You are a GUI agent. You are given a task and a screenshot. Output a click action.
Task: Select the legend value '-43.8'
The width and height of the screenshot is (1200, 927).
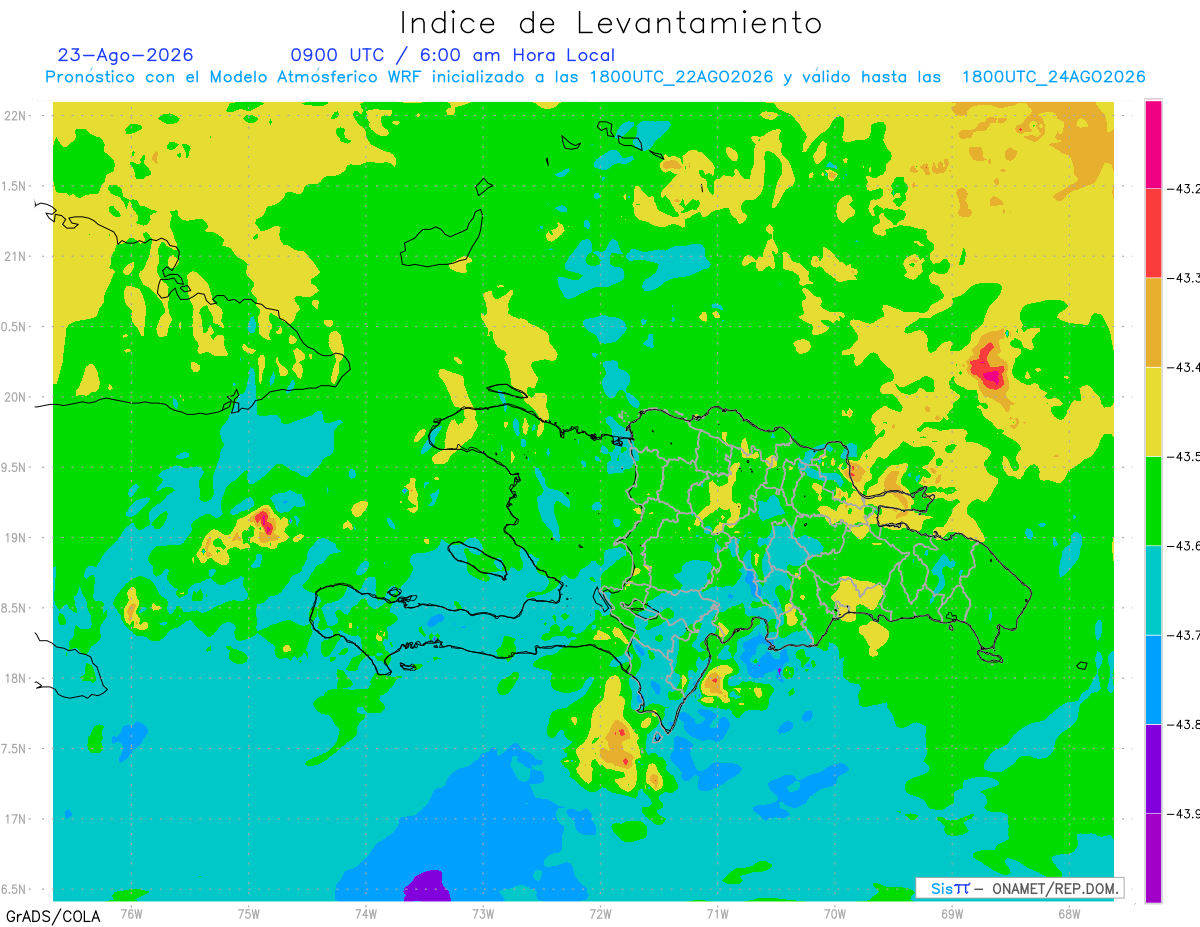[x=1184, y=724]
